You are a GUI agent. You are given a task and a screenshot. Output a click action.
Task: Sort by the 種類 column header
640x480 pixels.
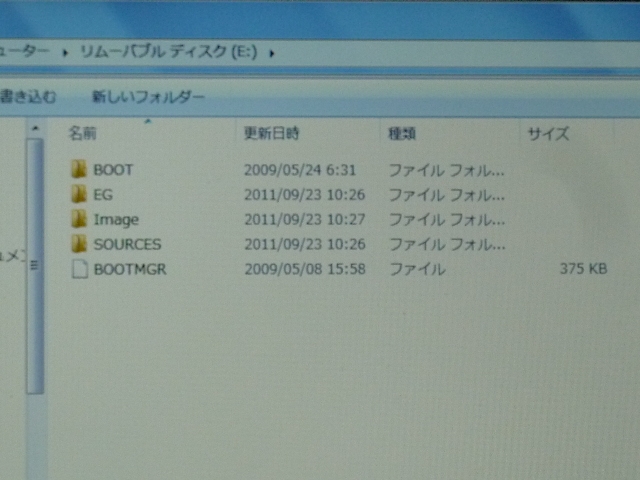402,133
